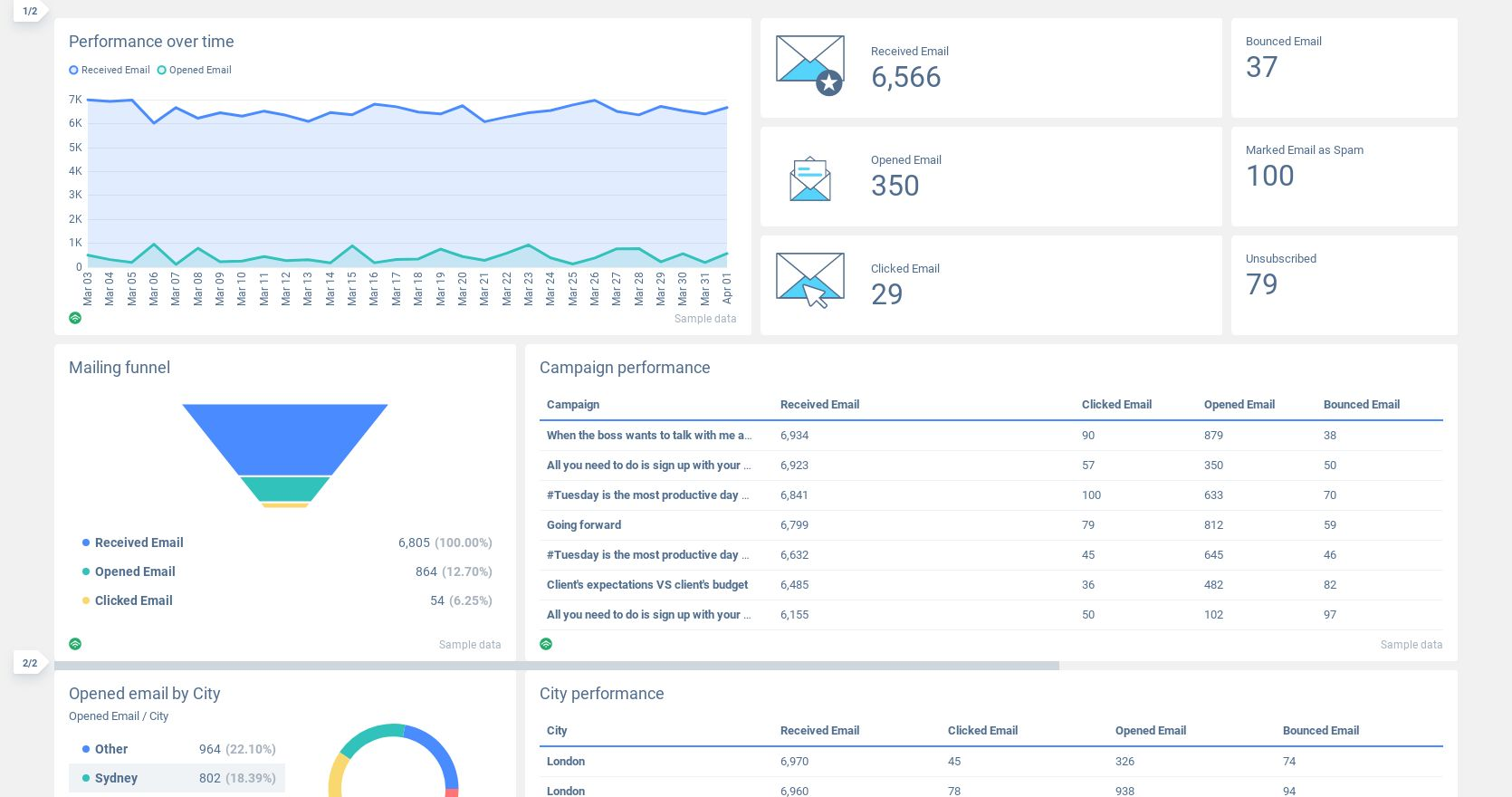Click the yellow Clicked Email funnel segment
Image resolution: width=1512 pixels, height=797 pixels.
pyautogui.click(x=285, y=505)
